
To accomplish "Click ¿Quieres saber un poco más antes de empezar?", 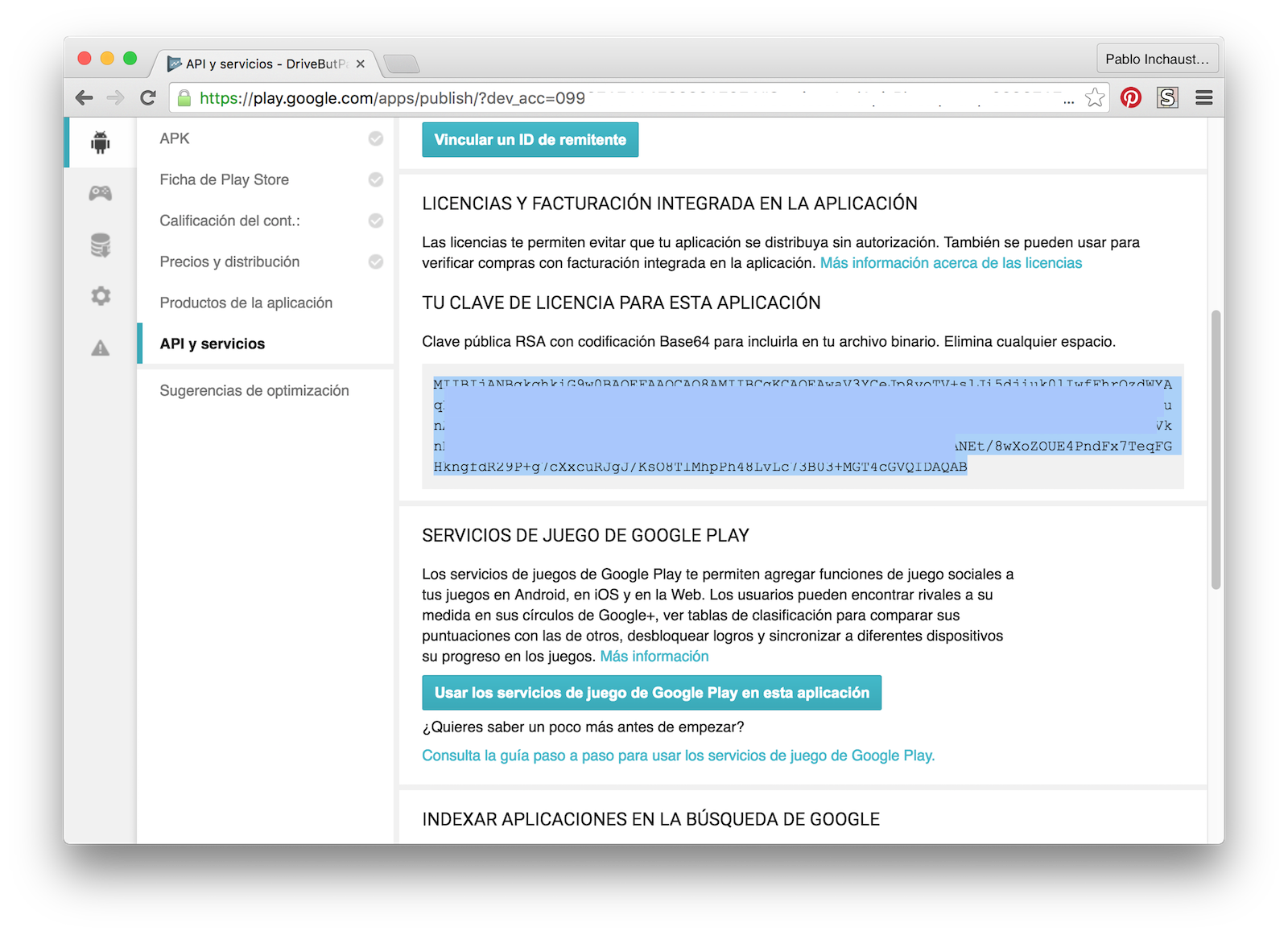I will tap(583, 727).
